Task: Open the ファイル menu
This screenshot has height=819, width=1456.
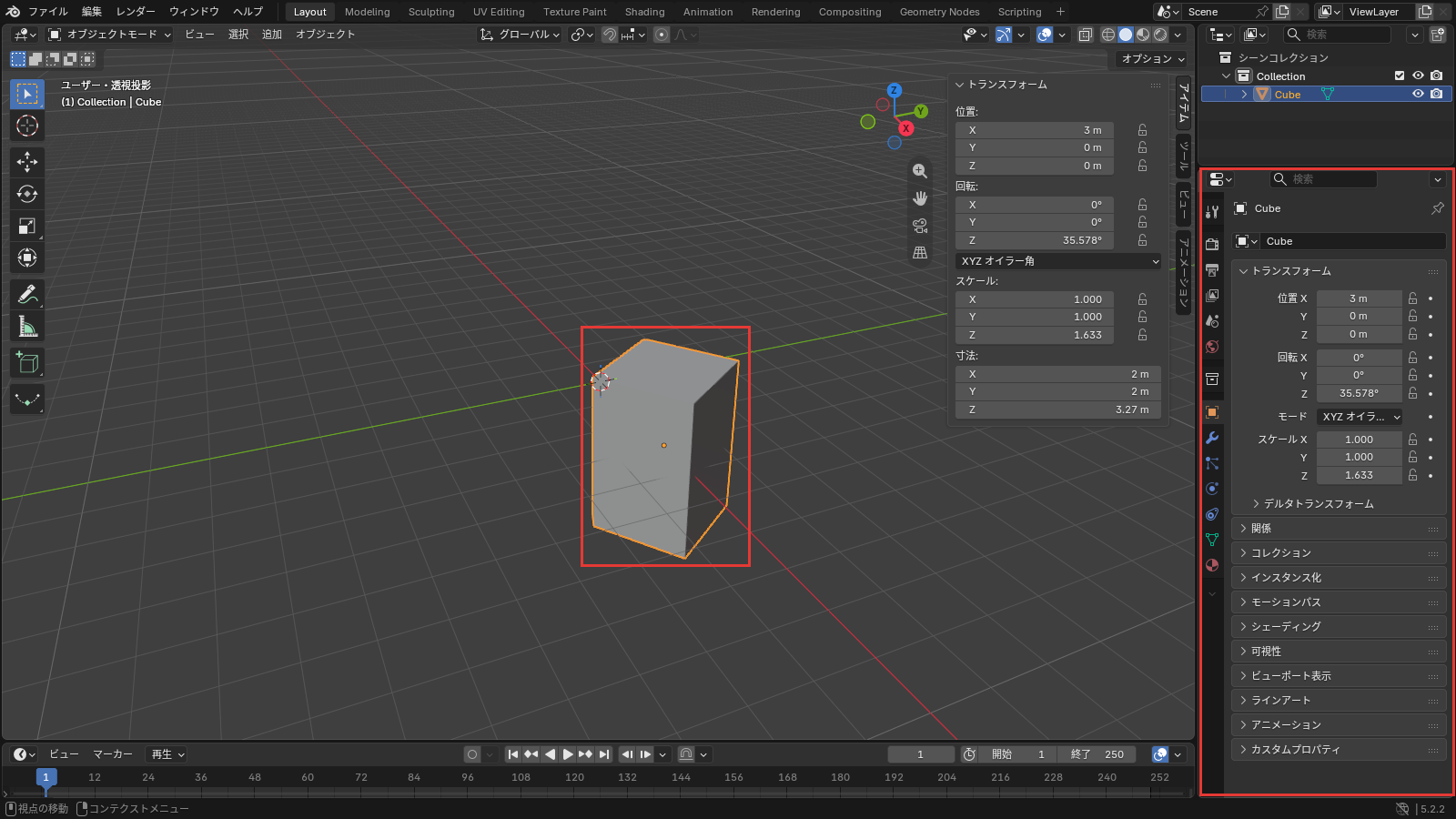Action: 48,12
